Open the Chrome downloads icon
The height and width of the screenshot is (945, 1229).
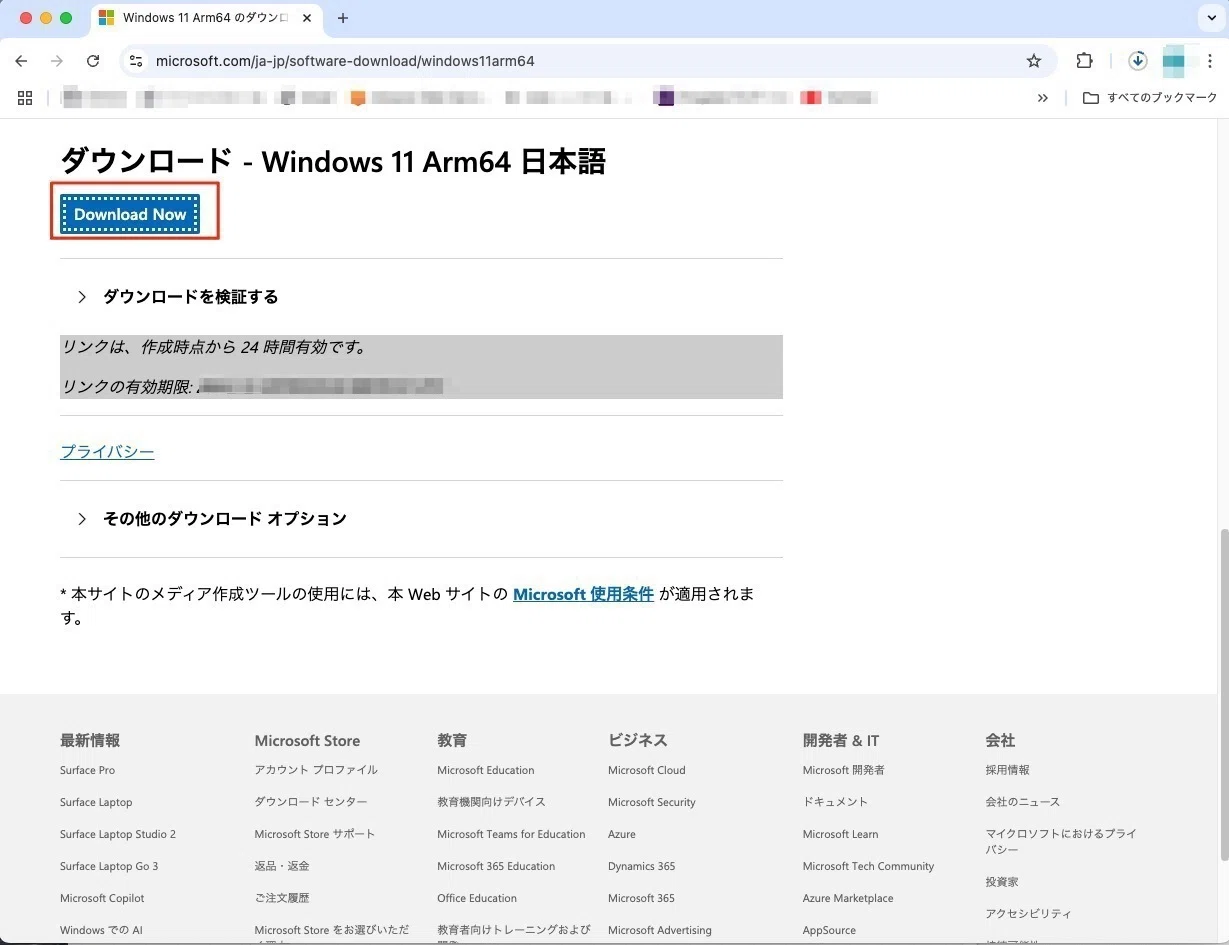pos(1137,61)
